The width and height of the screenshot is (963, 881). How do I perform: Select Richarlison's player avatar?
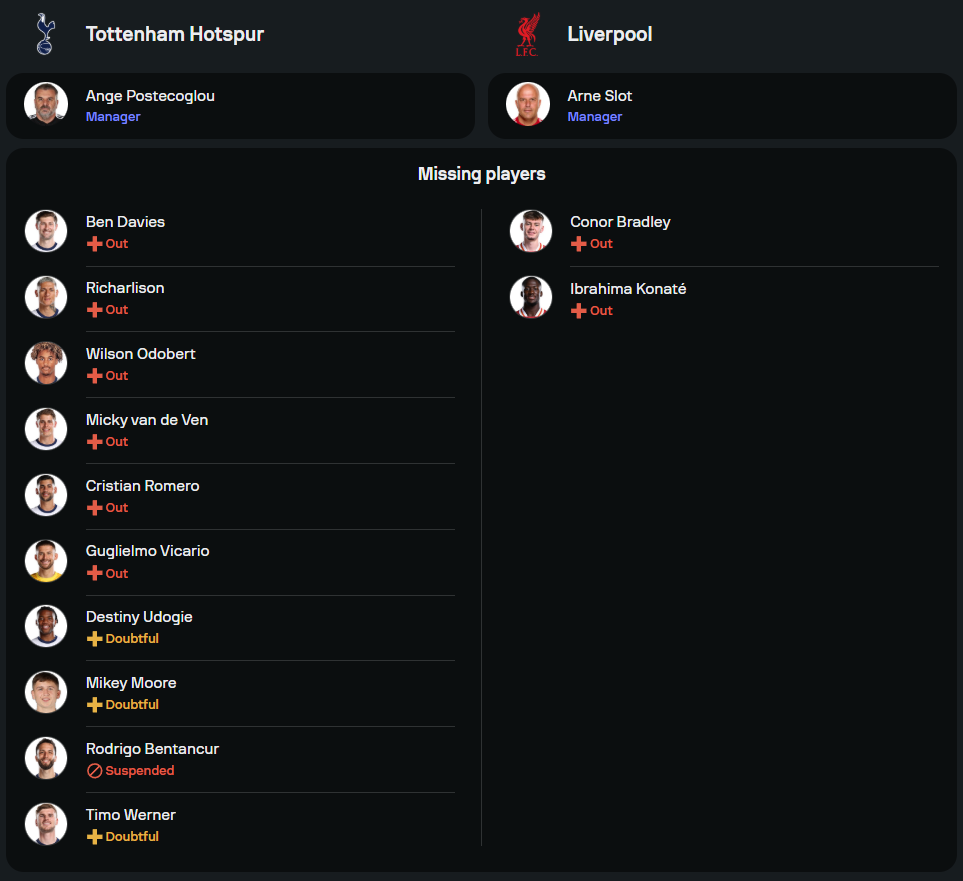(46, 297)
